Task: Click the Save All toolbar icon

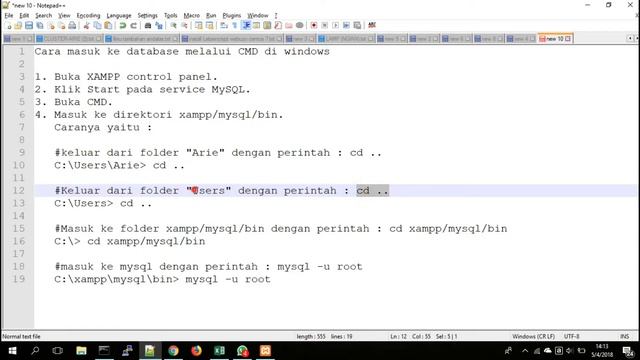Action: [x=40, y=26]
